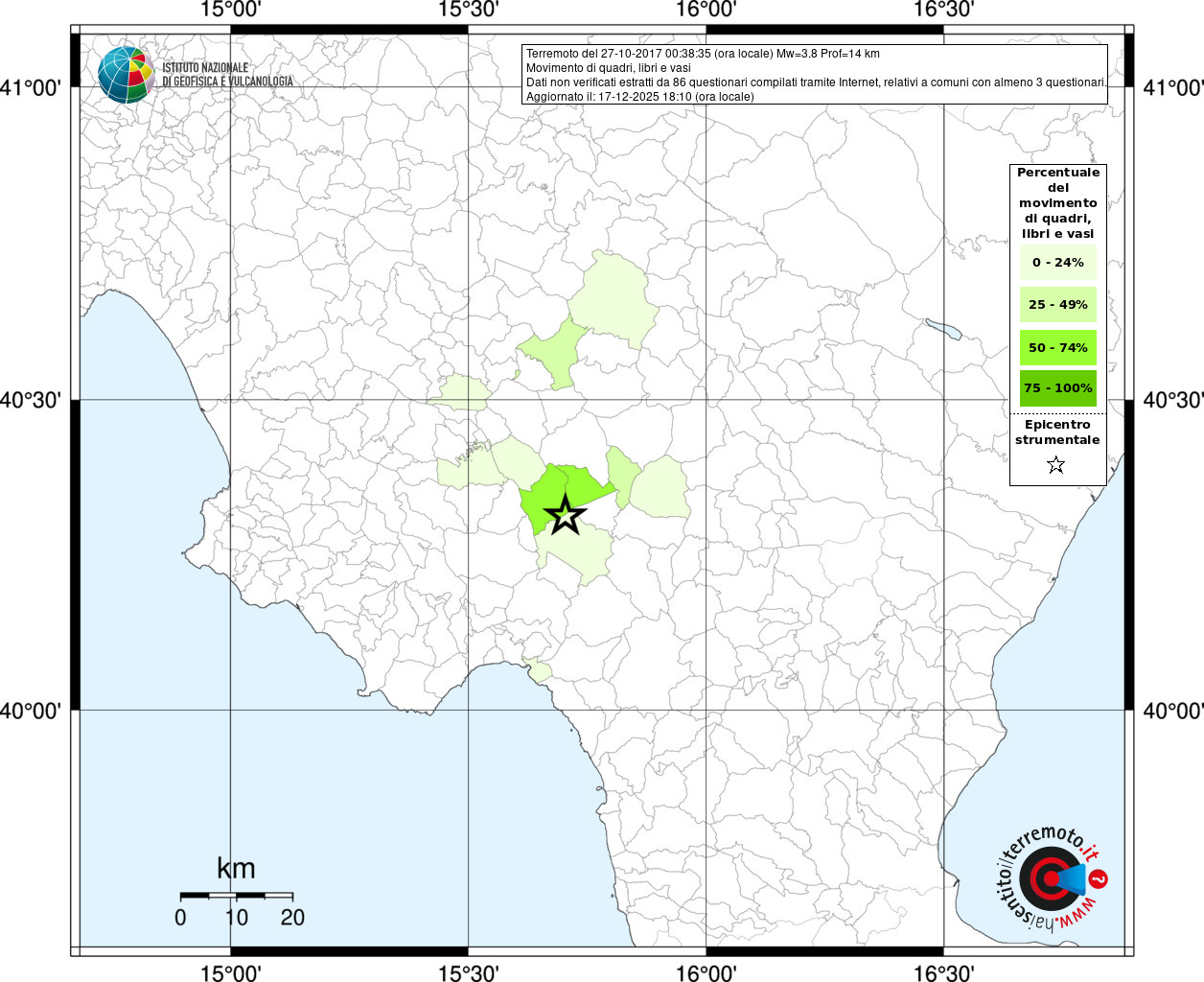Click the 'km' scale bar label
The image size is (1204, 982).
coord(236,868)
